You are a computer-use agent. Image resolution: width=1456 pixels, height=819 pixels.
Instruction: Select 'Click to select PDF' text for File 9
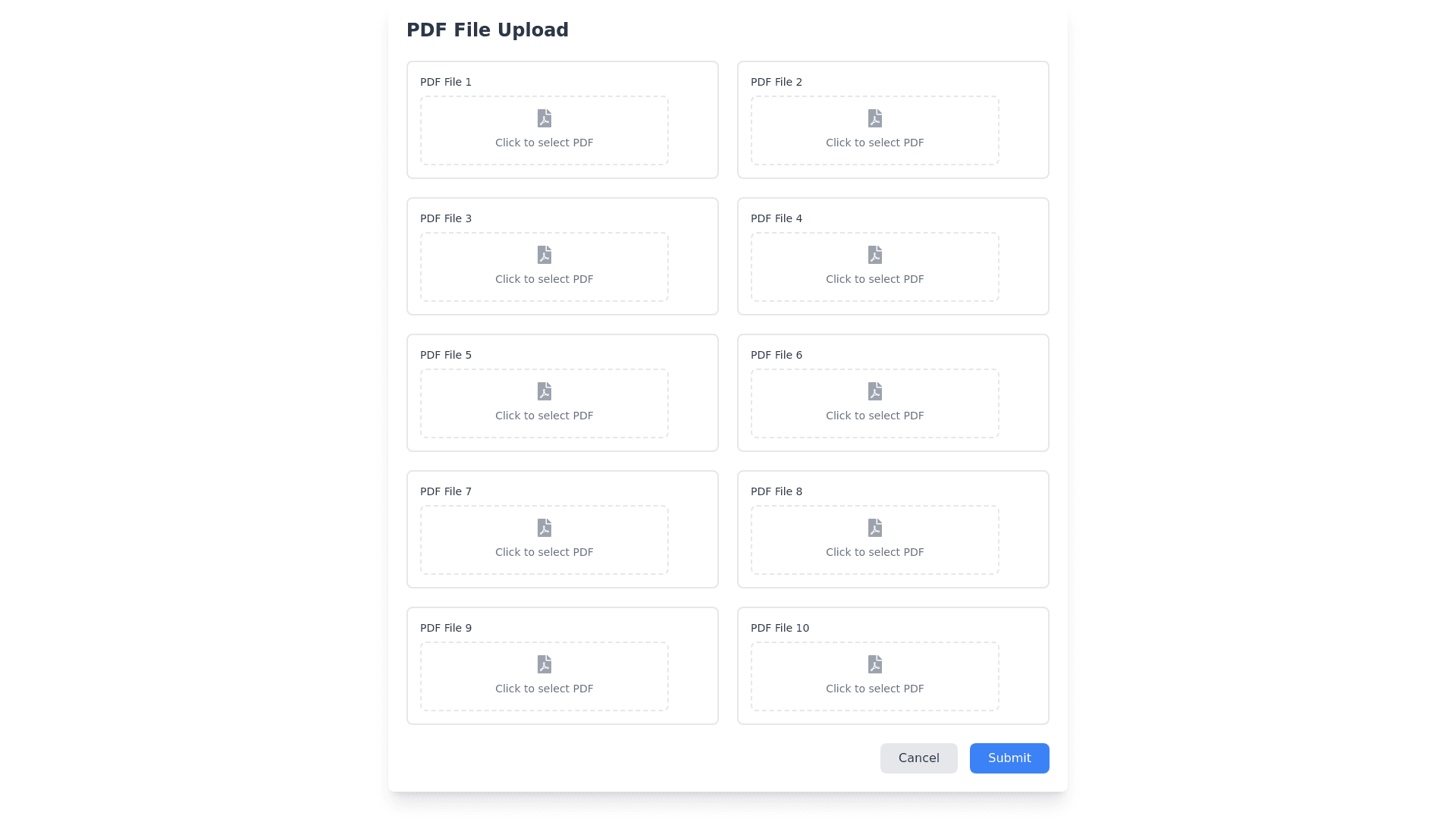point(544,689)
